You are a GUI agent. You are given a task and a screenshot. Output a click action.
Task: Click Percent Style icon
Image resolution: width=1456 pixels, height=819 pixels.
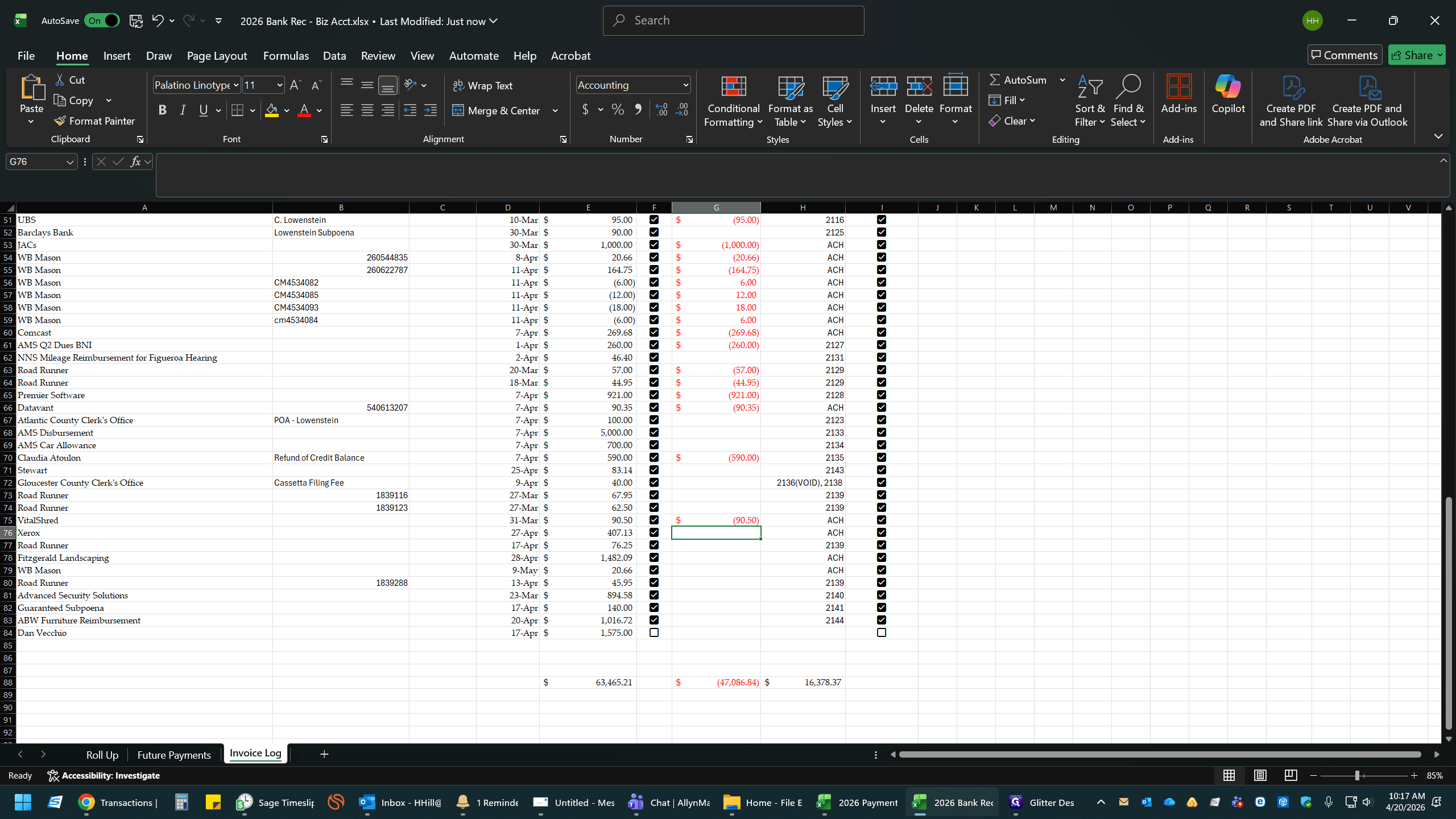tap(618, 110)
